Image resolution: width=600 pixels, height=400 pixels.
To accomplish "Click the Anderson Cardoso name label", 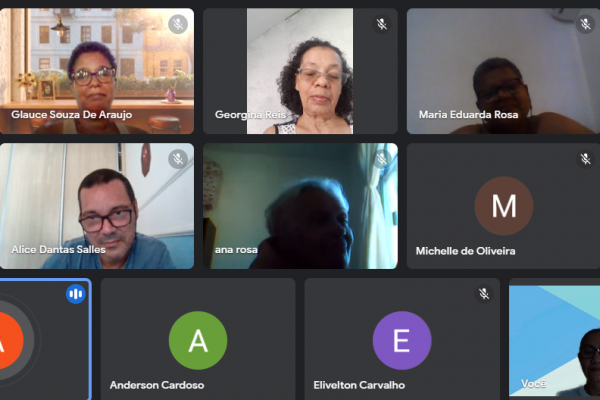I will coord(157,385).
